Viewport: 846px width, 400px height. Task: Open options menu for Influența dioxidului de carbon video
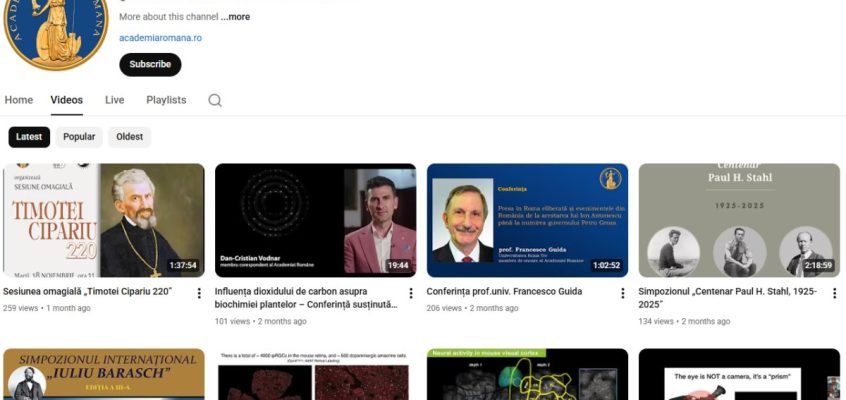click(x=411, y=293)
